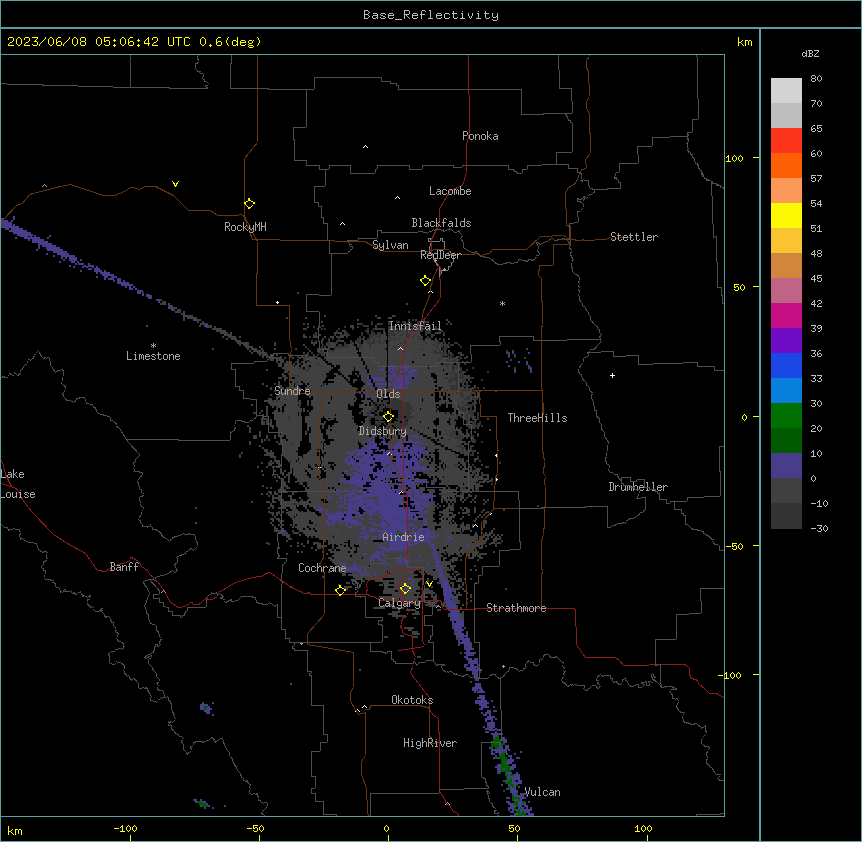Click the Sundre town label

[x=292, y=391]
